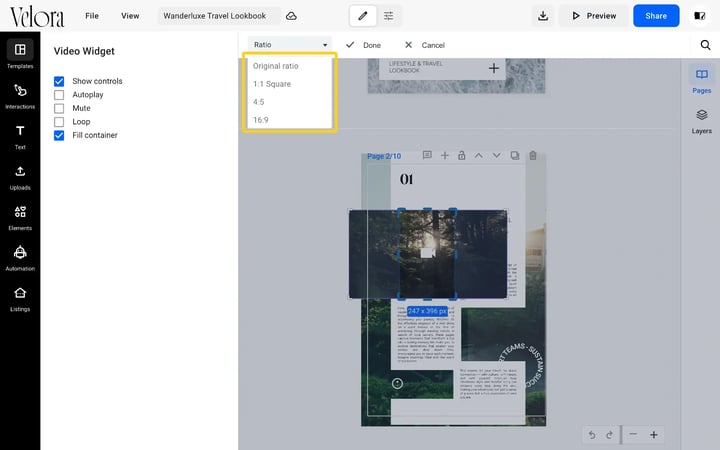Open the Elements panel
Screen dimensions: 720x450
coord(20,217)
